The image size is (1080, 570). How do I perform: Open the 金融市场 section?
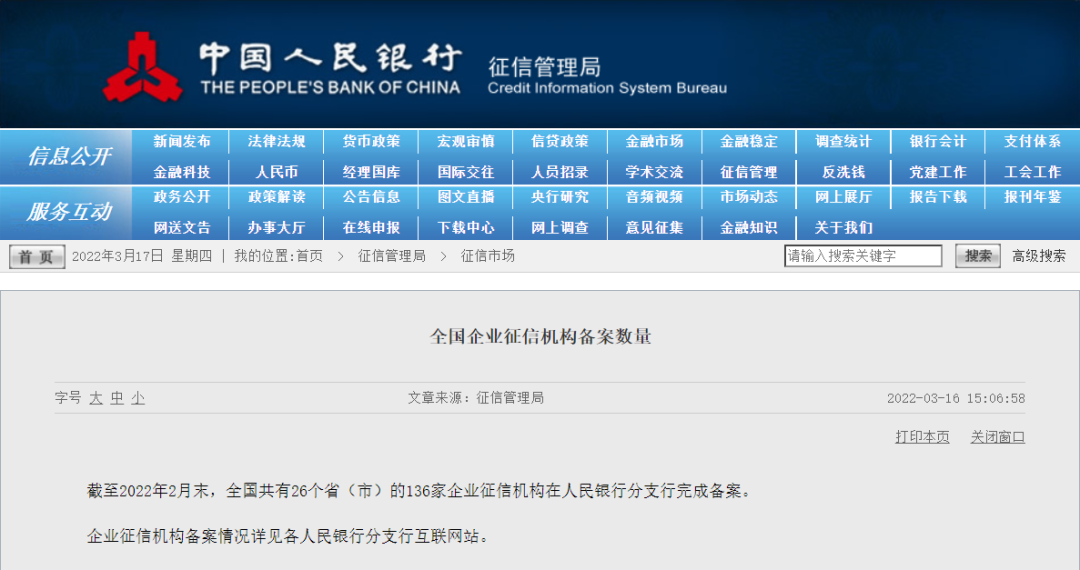(x=654, y=141)
